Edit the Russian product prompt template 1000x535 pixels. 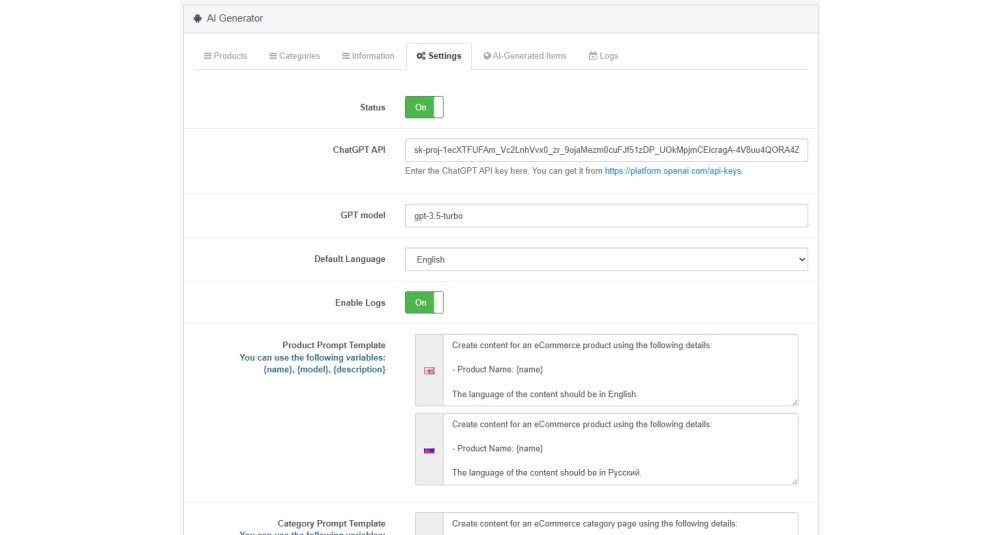tap(621, 449)
